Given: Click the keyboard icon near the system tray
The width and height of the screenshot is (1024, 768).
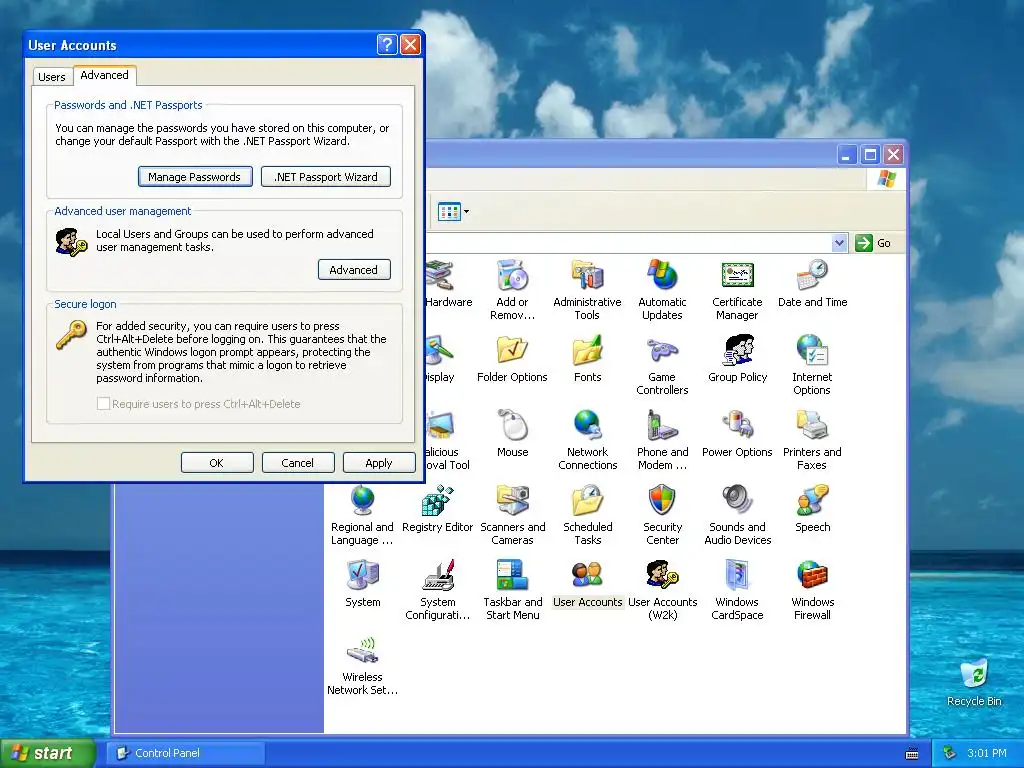Looking at the screenshot, I should pyautogui.click(x=912, y=754).
